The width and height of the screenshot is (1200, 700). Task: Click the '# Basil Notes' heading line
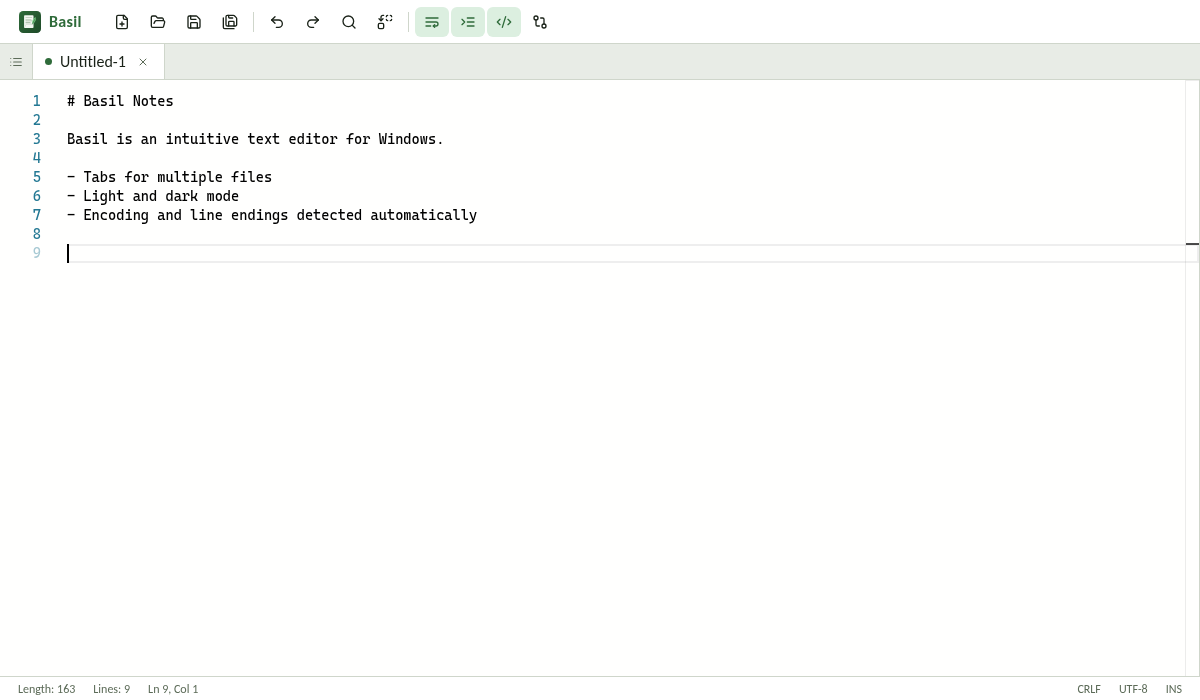(x=120, y=101)
